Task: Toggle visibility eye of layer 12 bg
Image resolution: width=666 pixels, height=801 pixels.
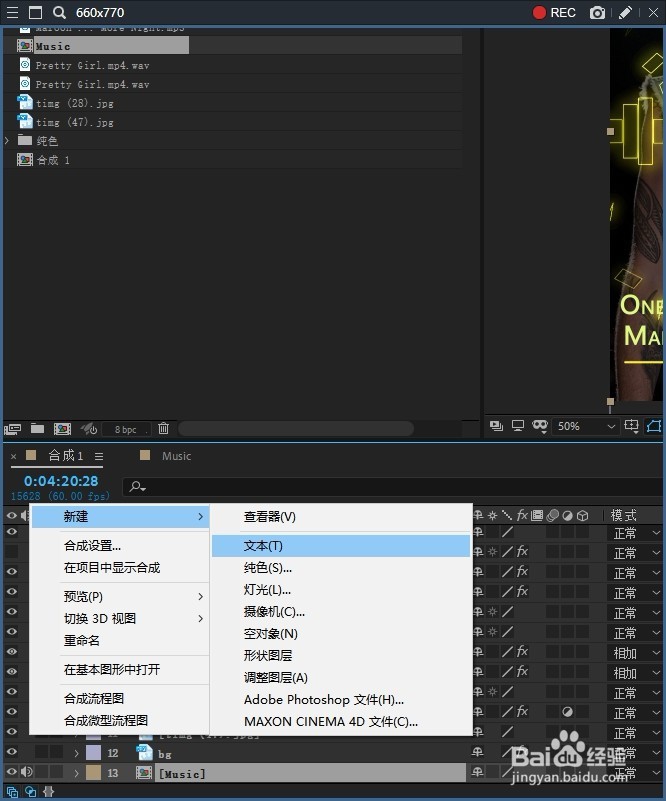Action: 11,752
